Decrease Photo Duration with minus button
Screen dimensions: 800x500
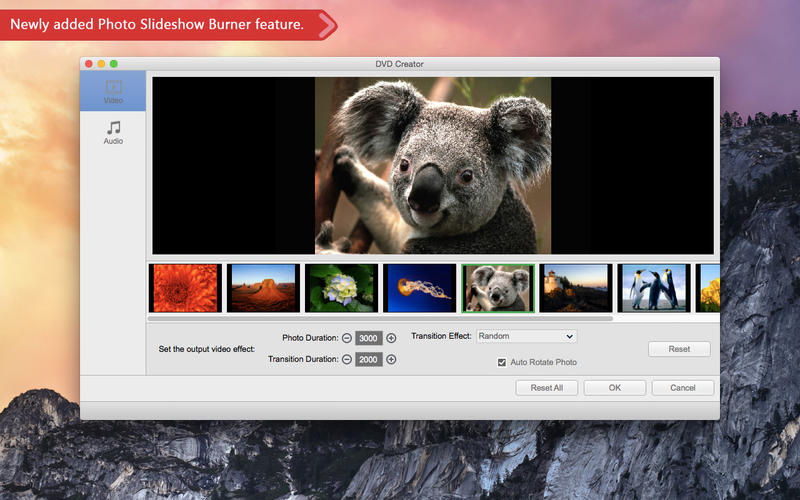point(347,338)
